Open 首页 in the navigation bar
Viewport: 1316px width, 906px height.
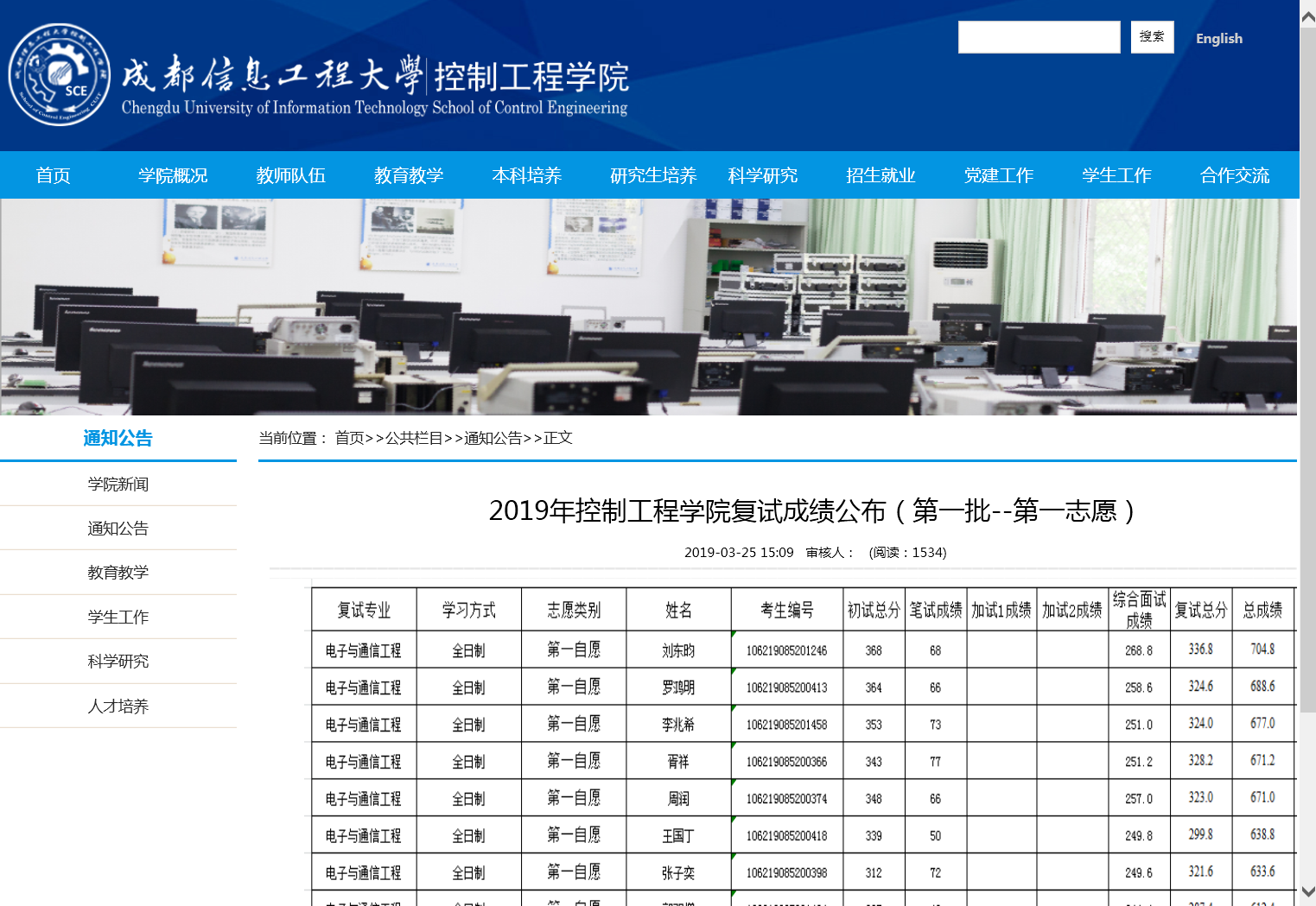(x=54, y=175)
